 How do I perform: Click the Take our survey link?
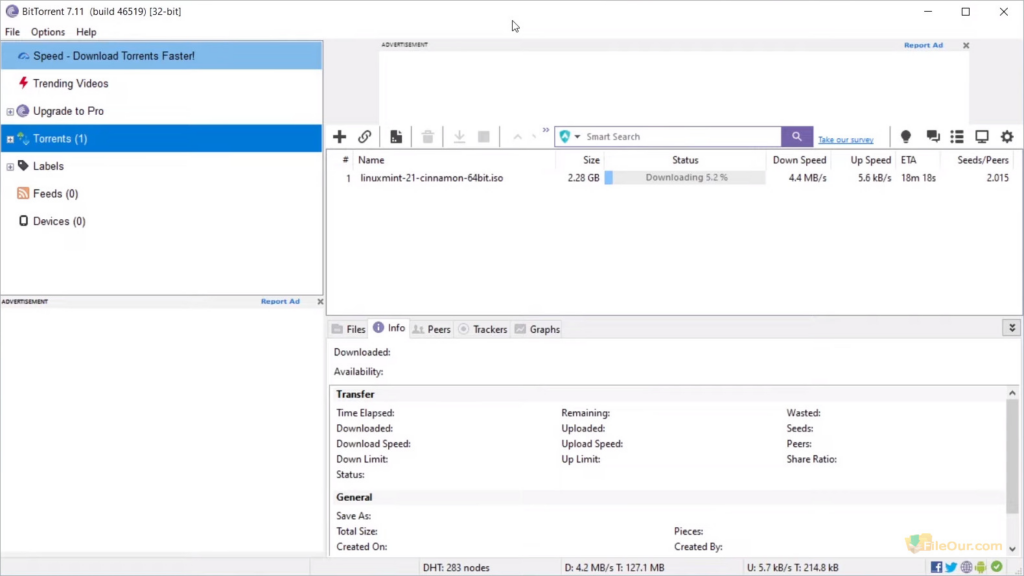click(846, 139)
